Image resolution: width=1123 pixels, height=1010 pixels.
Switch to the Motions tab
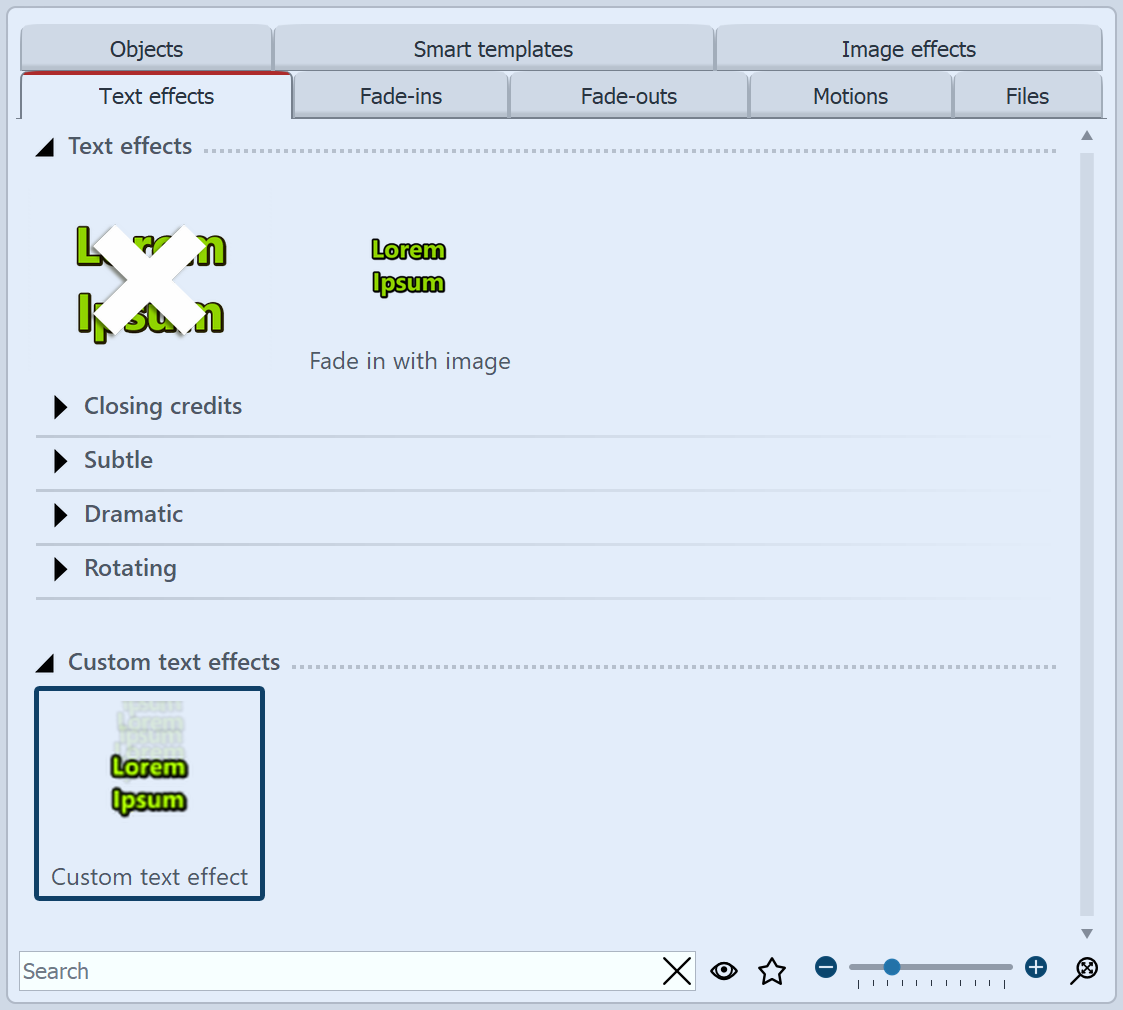point(849,95)
